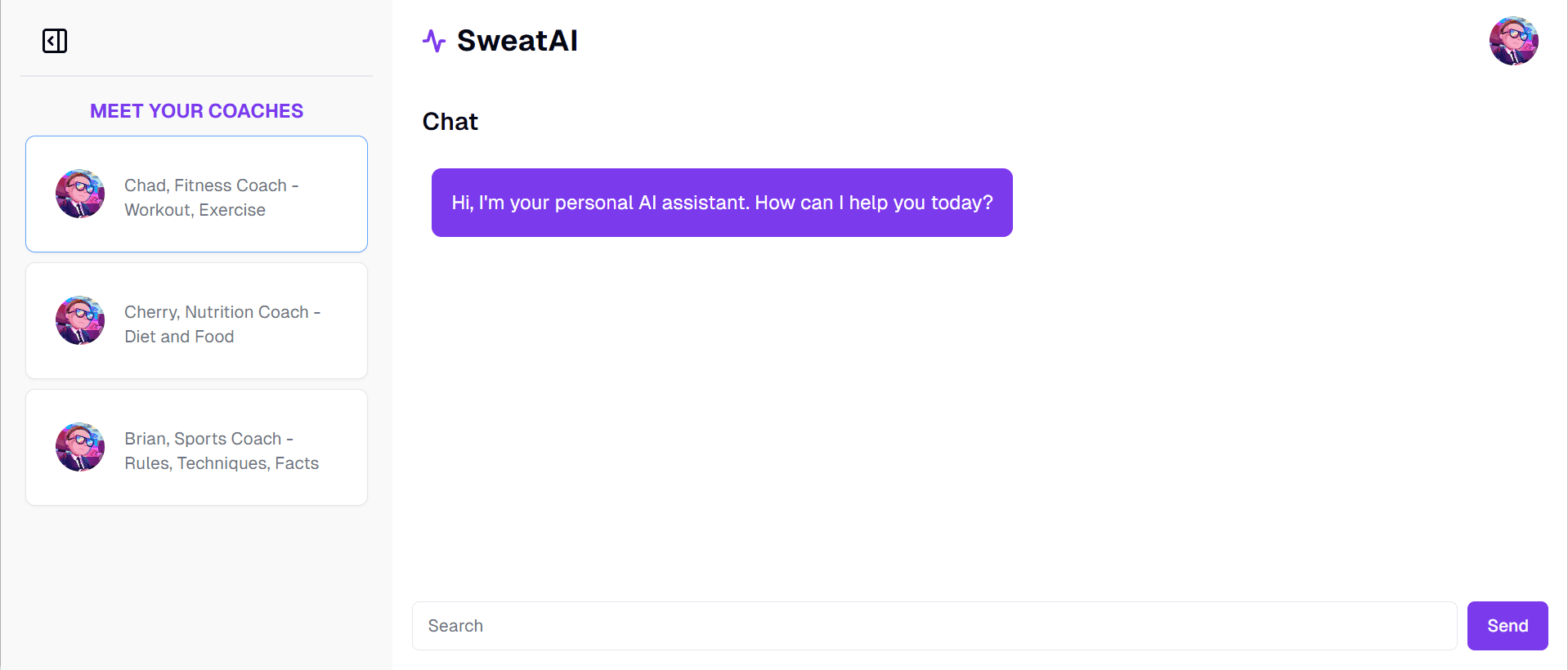Screen dimensions: 1568x670
Task: Click the Meet Your Coaches heading
Action: pyautogui.click(x=196, y=111)
